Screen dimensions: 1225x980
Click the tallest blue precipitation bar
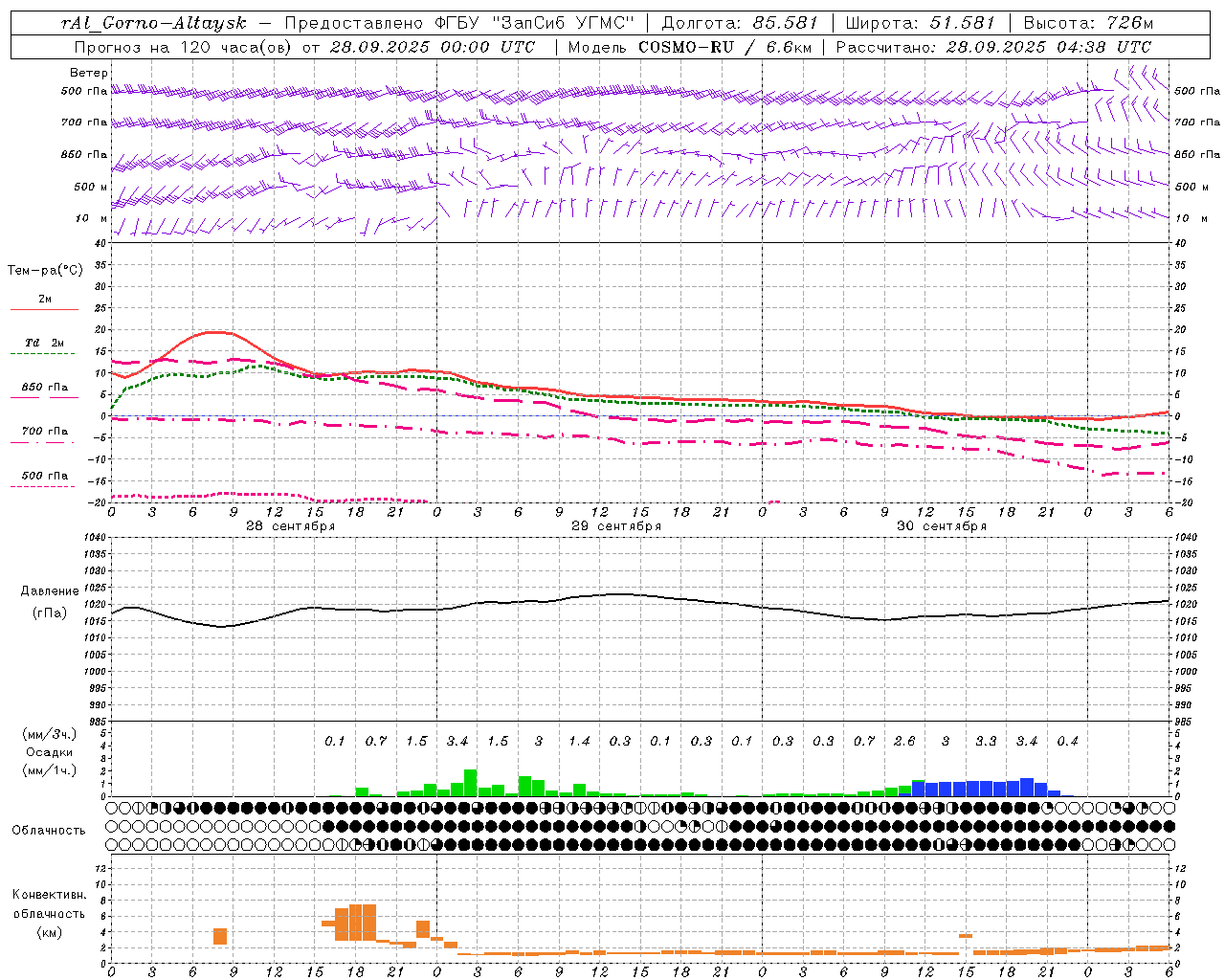click(x=1027, y=787)
